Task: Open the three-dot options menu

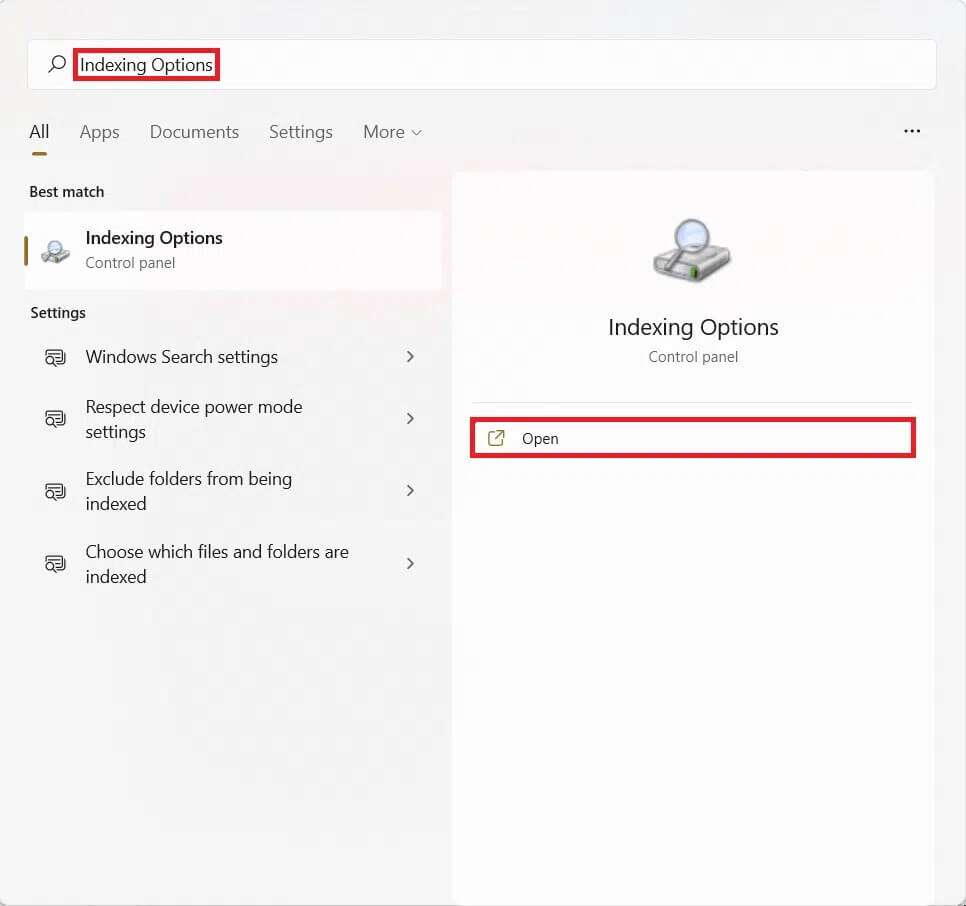Action: tap(912, 131)
